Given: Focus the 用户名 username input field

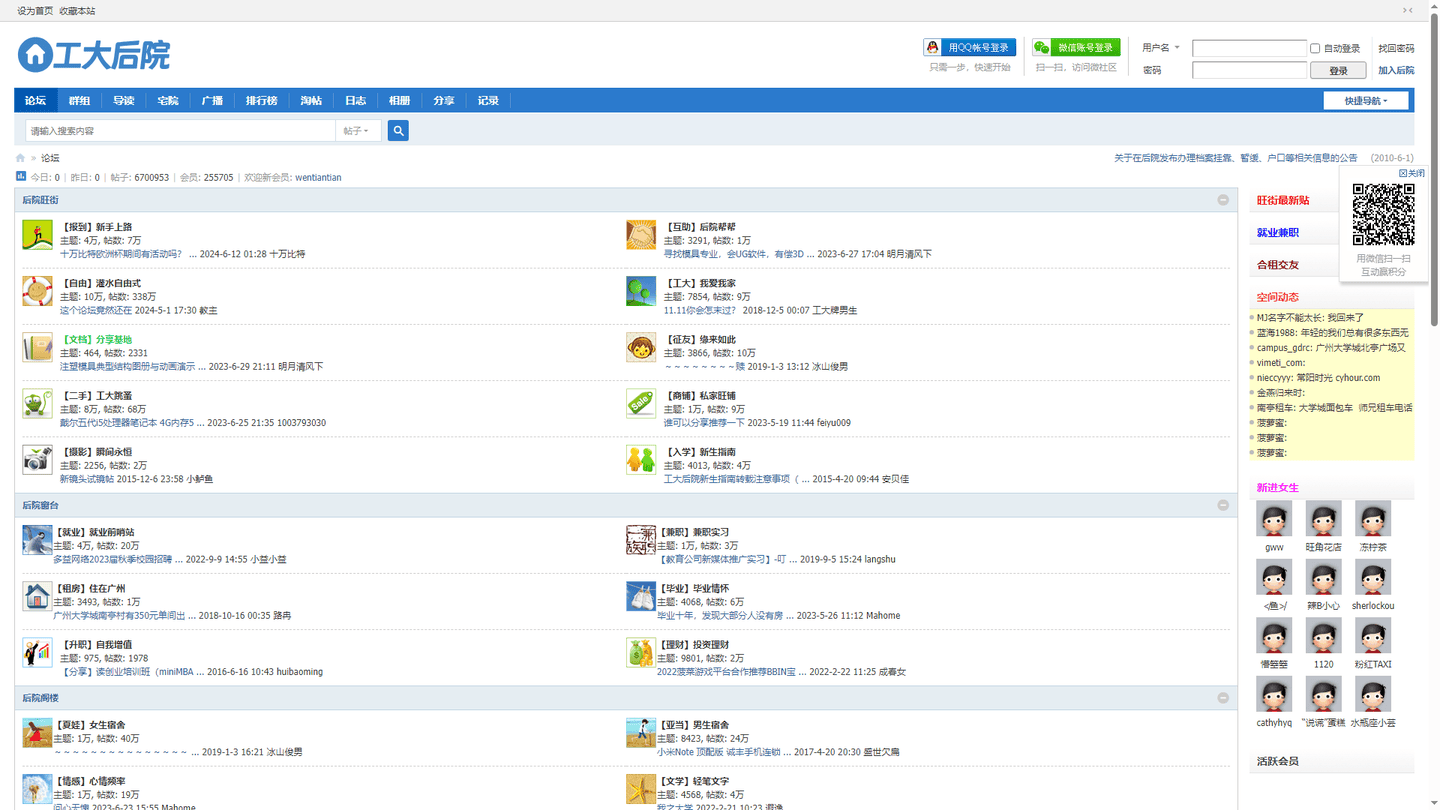Looking at the screenshot, I should tap(1250, 48).
